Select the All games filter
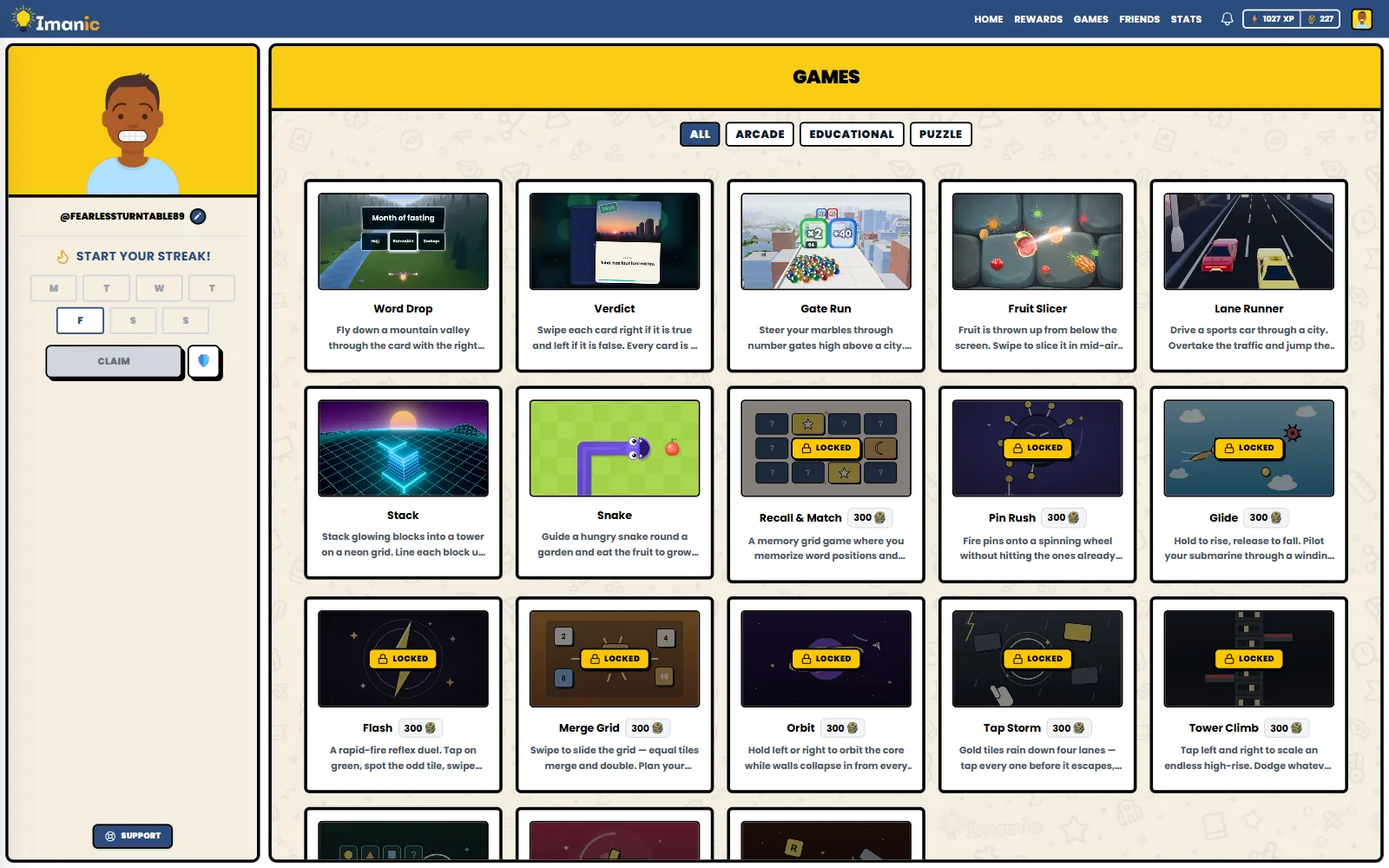 coord(700,135)
